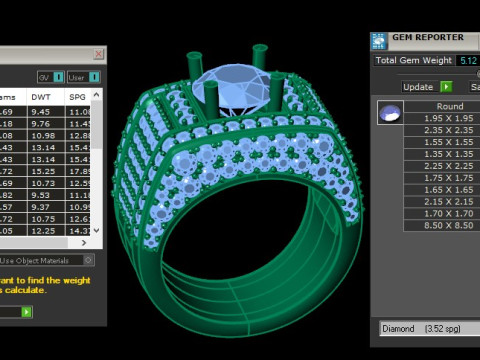Viewport: 480px width, 360px height.
Task: Click the icon beside Use Object Materials
Action: [88, 260]
